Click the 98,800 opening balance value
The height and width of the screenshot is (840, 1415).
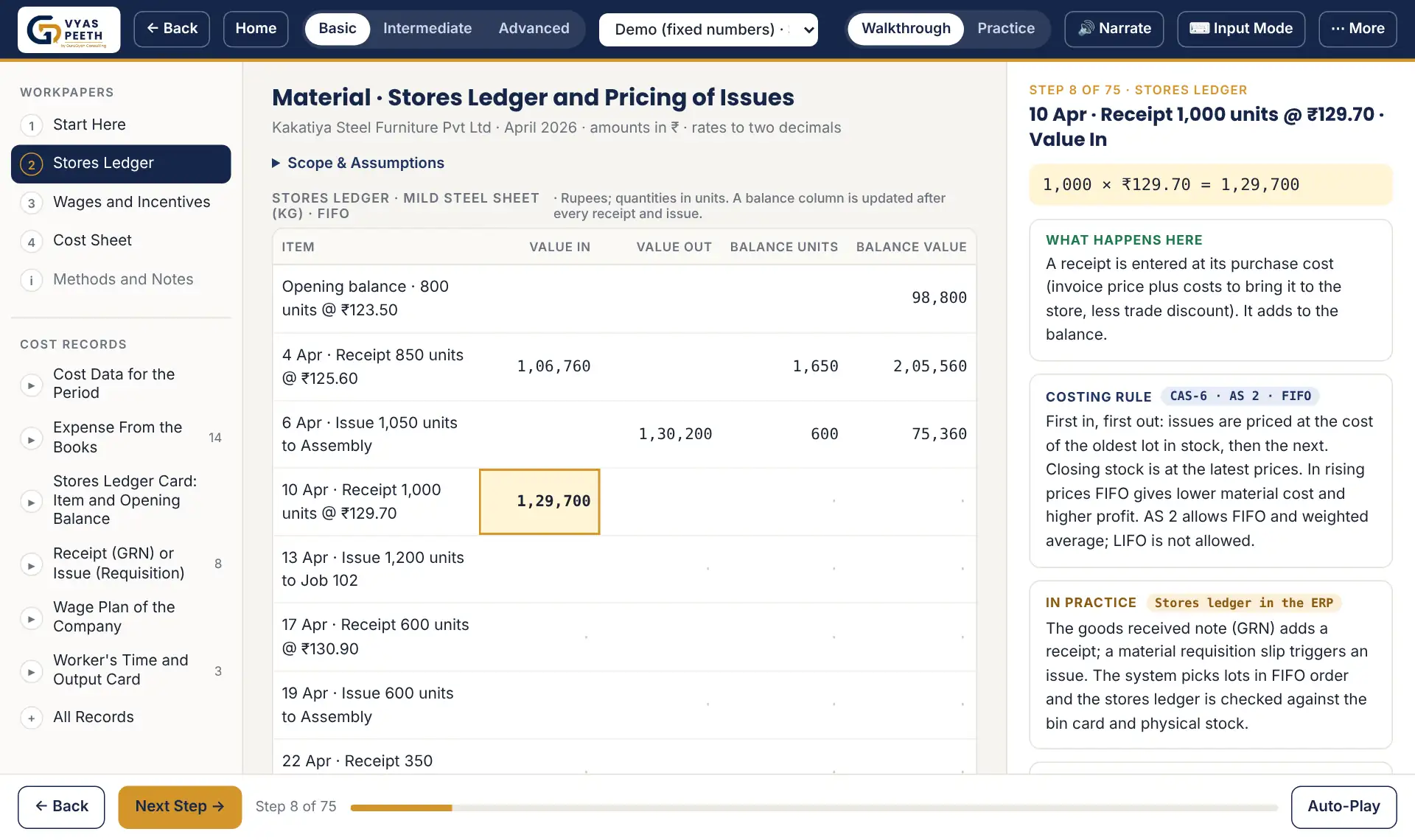(939, 298)
